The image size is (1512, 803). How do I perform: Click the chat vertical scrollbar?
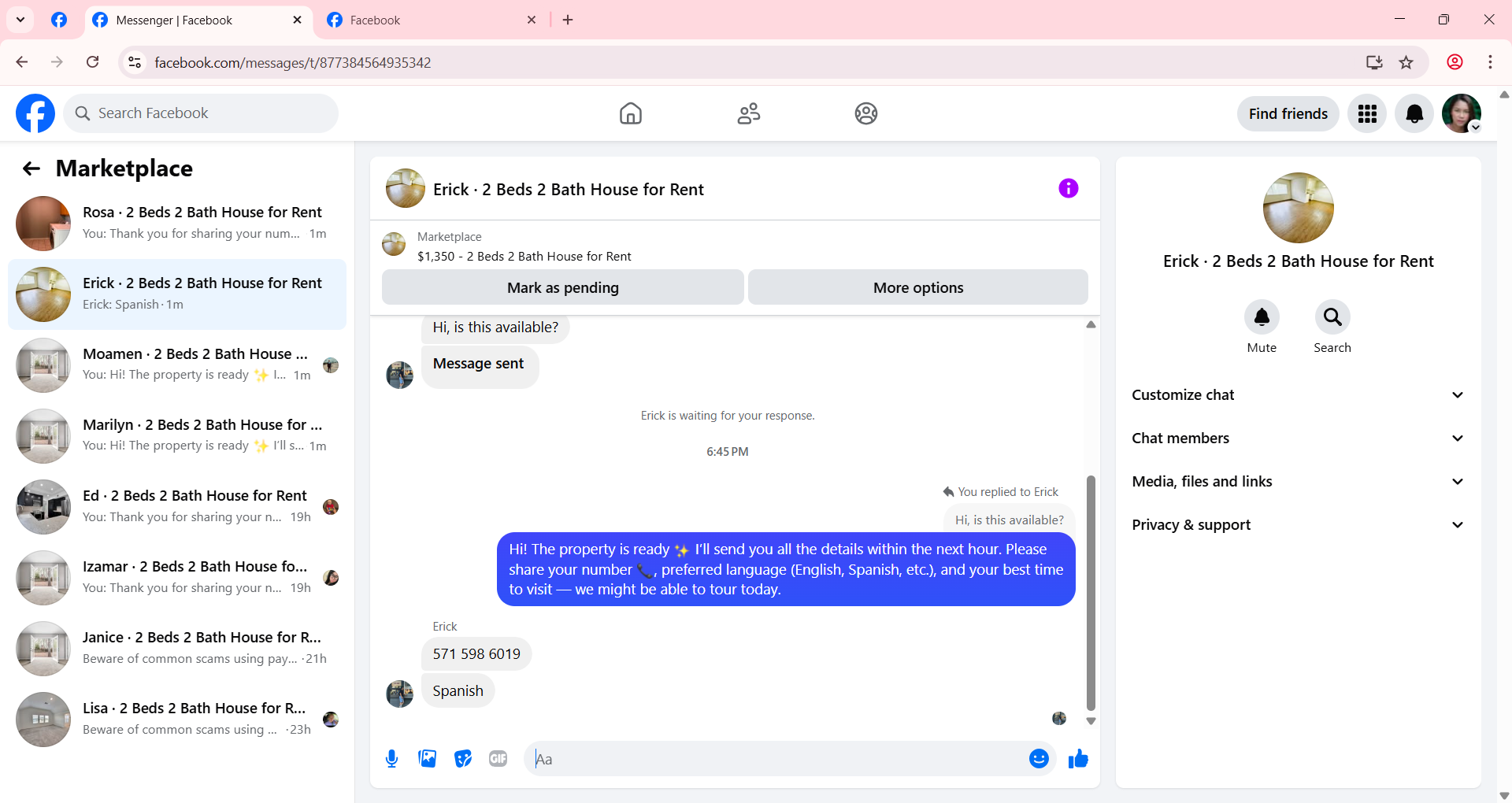tap(1091, 592)
